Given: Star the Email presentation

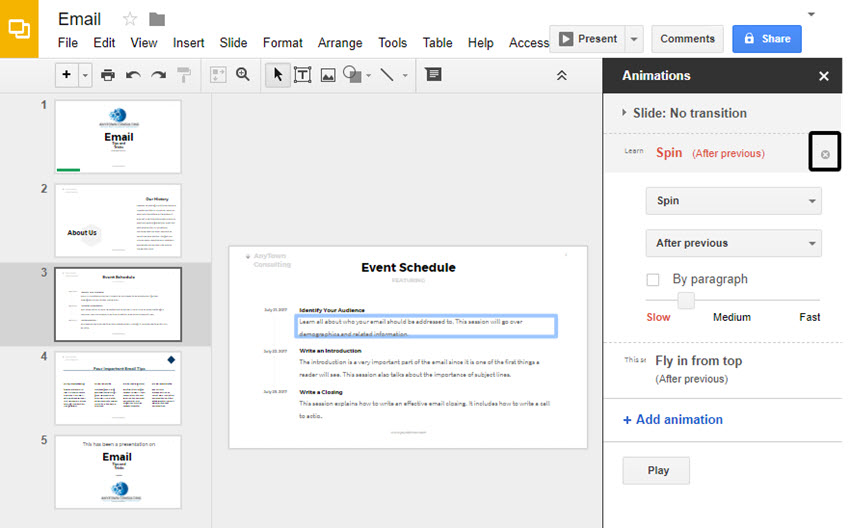Looking at the screenshot, I should click(x=130, y=20).
